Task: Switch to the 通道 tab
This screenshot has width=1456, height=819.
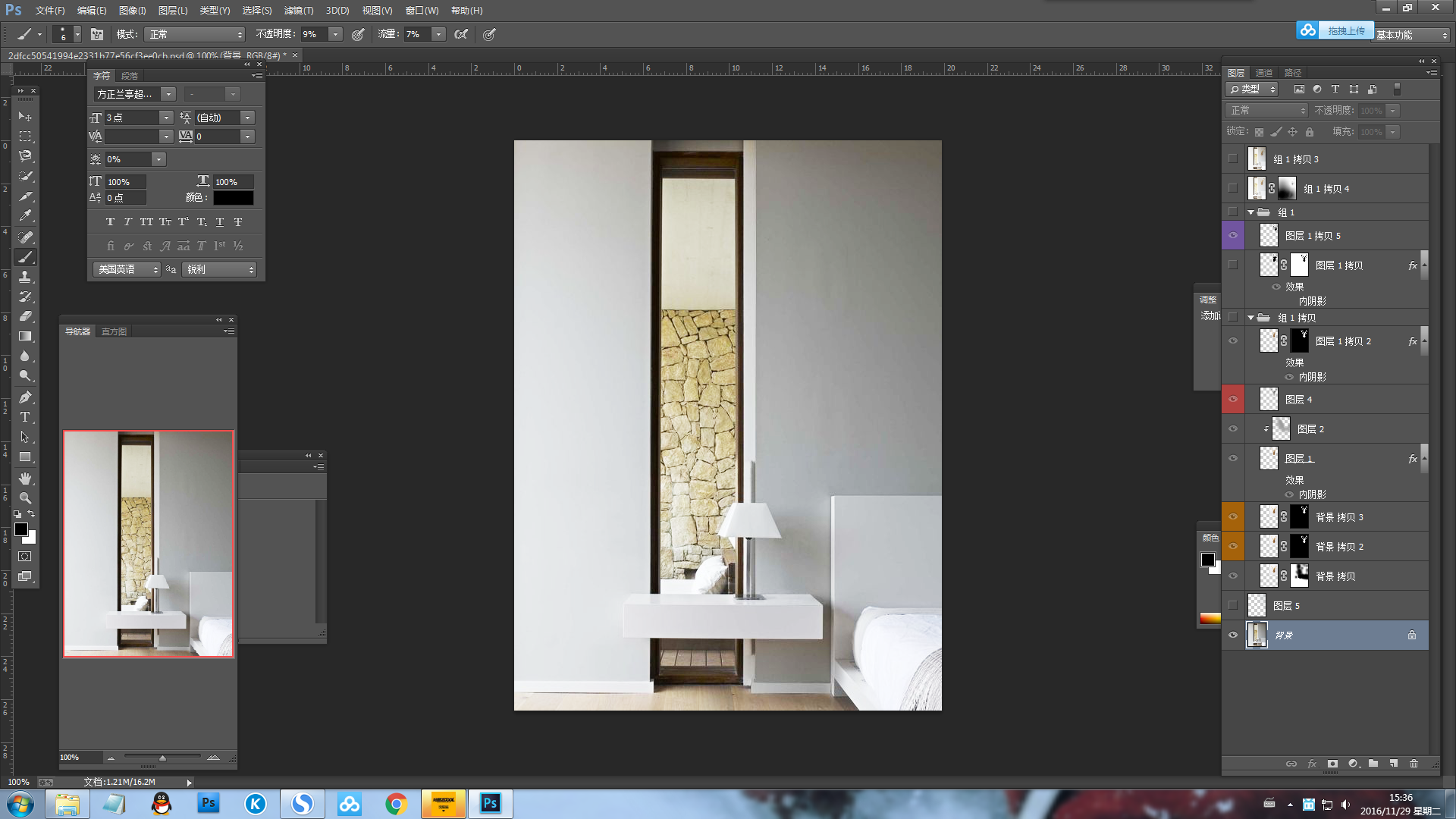Action: tap(1263, 73)
